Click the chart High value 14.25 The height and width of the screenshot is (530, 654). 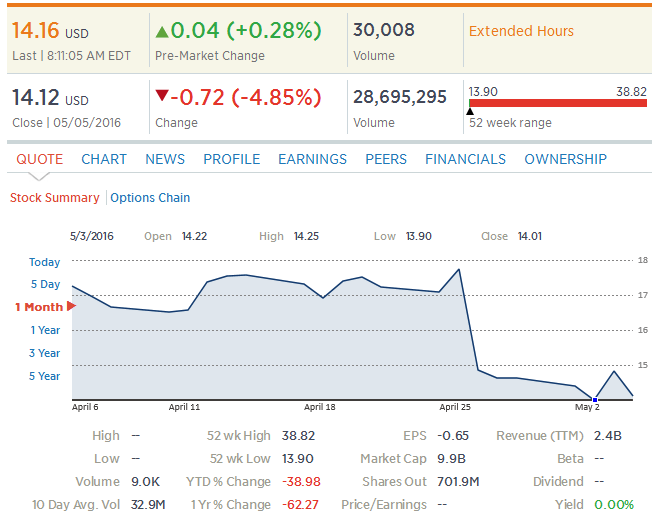[x=306, y=236]
